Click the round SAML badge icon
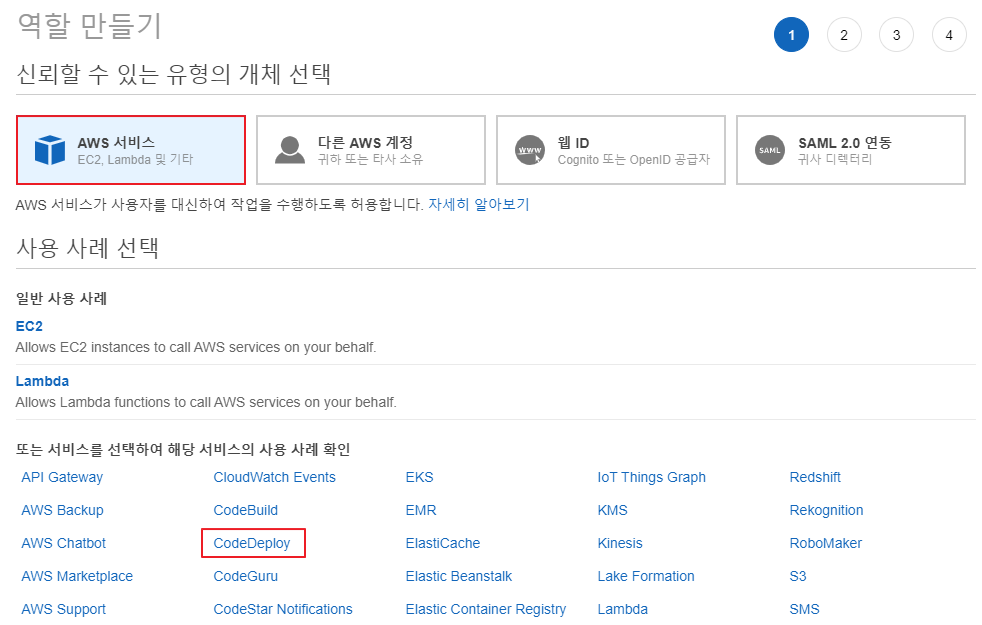Viewport: 982px width, 625px height. [x=770, y=150]
